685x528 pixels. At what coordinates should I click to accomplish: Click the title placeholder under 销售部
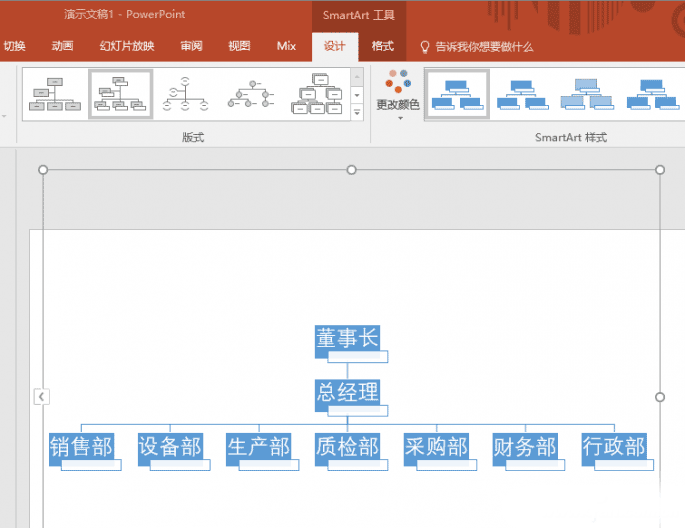pyautogui.click(x=91, y=465)
